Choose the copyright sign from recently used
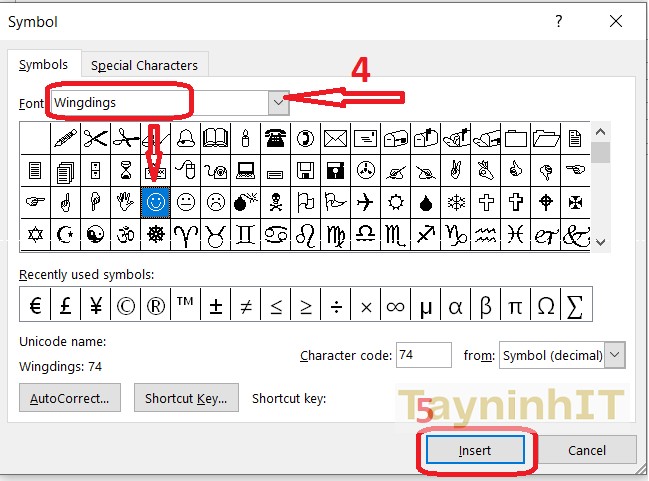The width and height of the screenshot is (649, 481). tap(125, 305)
